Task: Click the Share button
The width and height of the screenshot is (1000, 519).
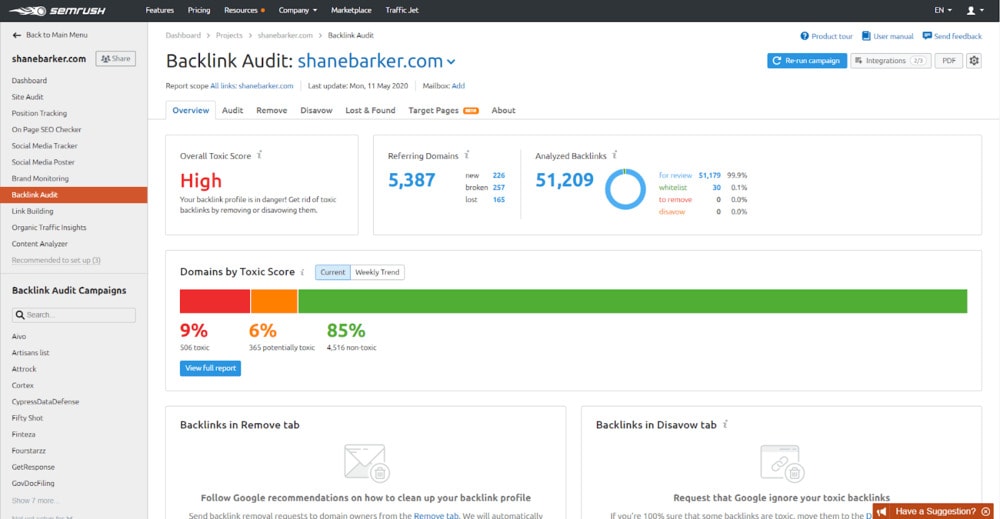Action: point(115,59)
